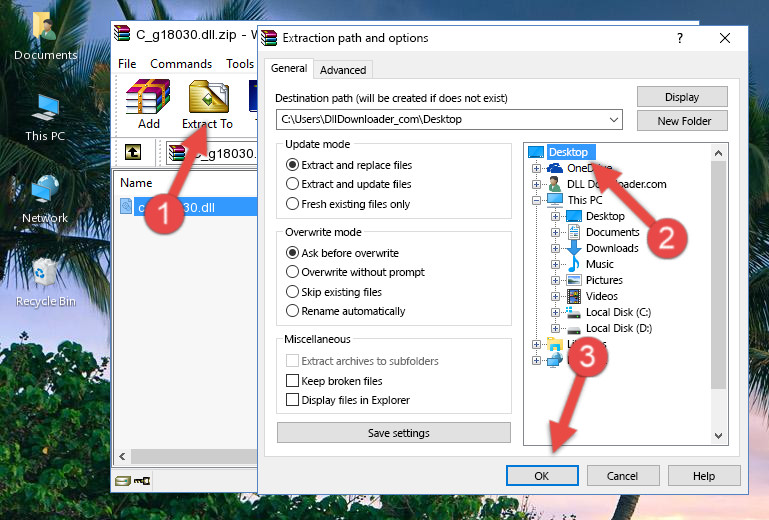Select the This PC desktop icon
Screen dimensions: 769x520
[x=45, y=118]
